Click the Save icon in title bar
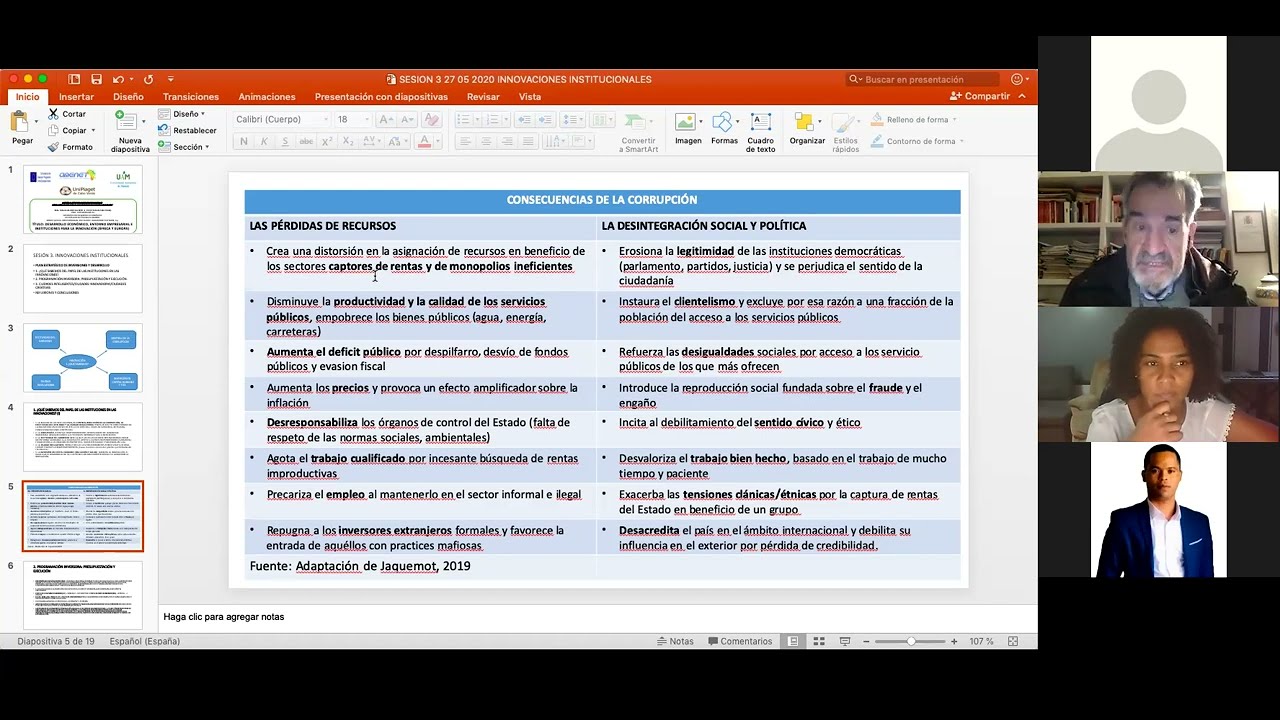The height and width of the screenshot is (720, 1280). (96, 79)
